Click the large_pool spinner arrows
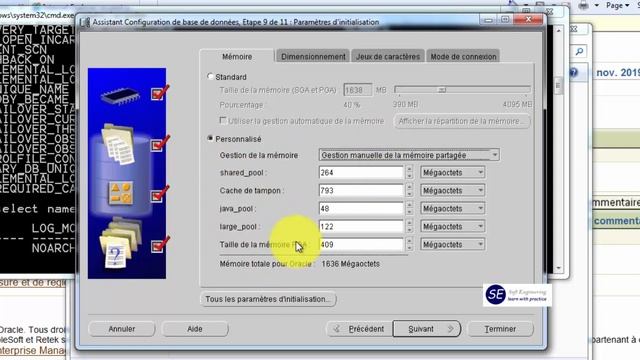This screenshot has width=640, height=360. [x=409, y=227]
